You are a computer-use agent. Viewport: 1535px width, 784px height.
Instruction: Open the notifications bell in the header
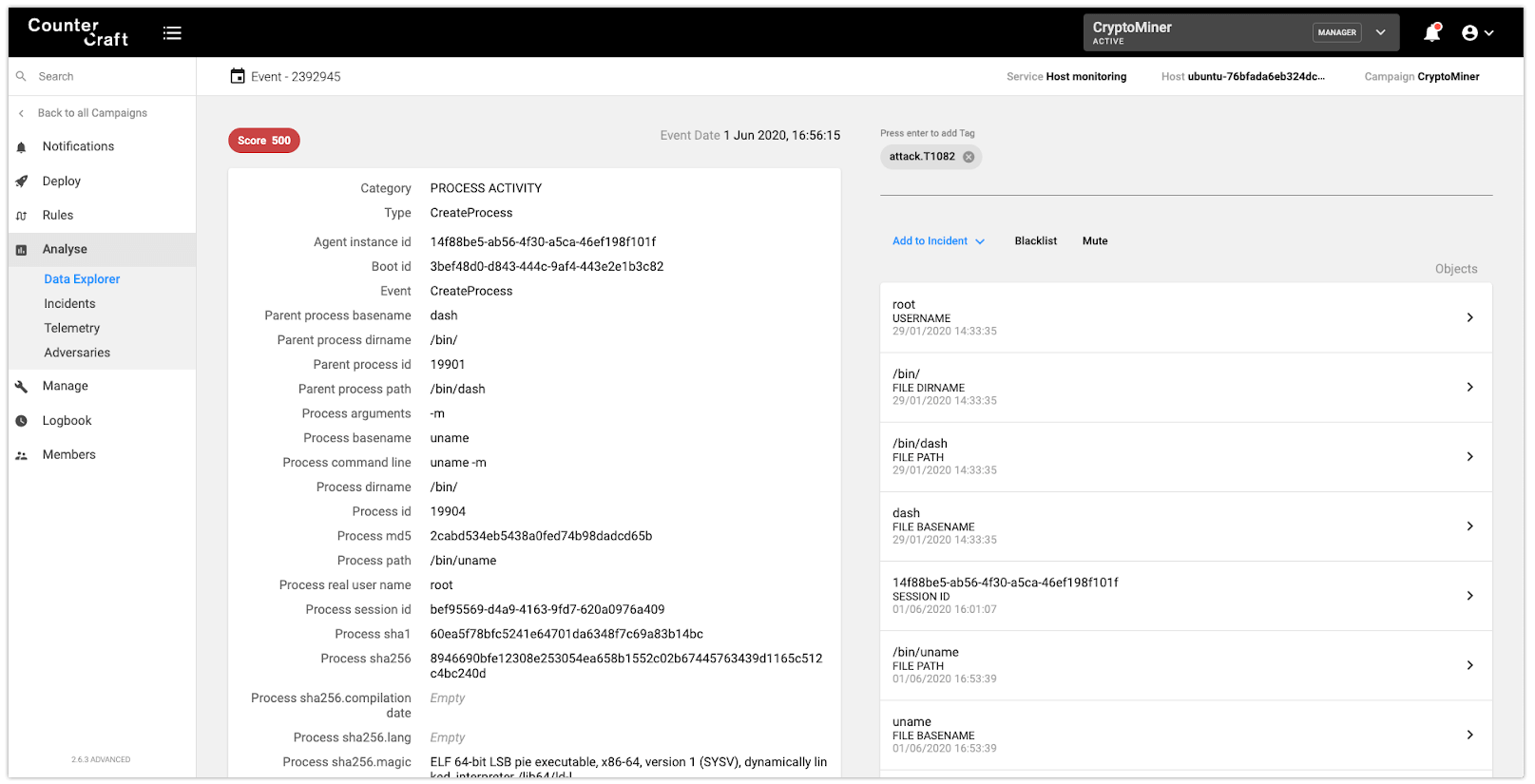(1432, 33)
